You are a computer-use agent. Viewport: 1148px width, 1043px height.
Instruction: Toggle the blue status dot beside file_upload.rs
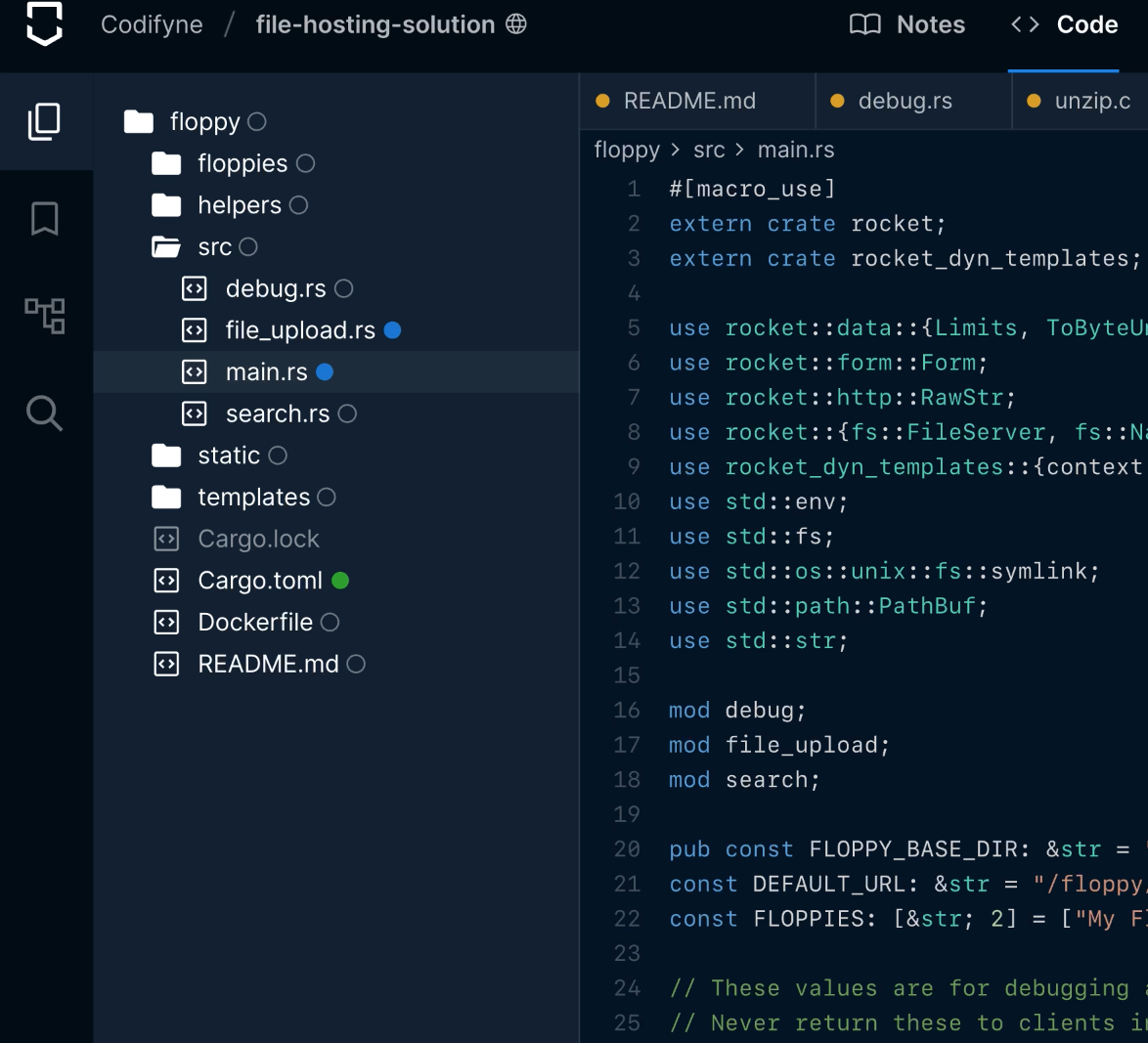[392, 330]
